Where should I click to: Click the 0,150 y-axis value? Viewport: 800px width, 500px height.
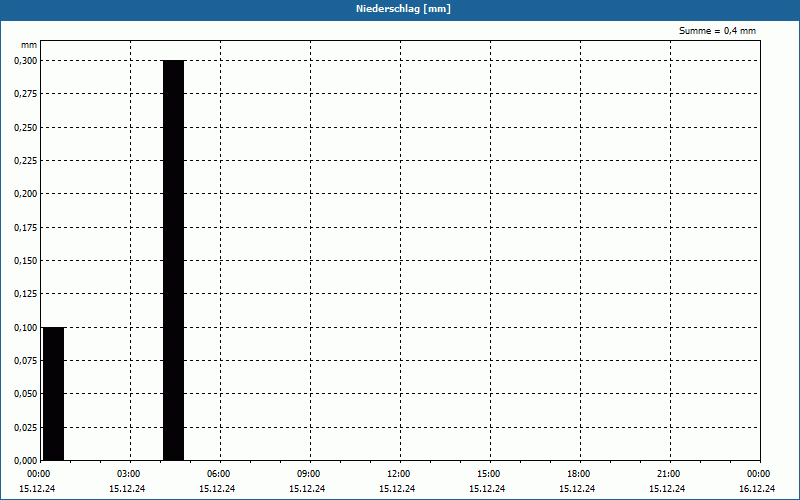click(x=26, y=261)
